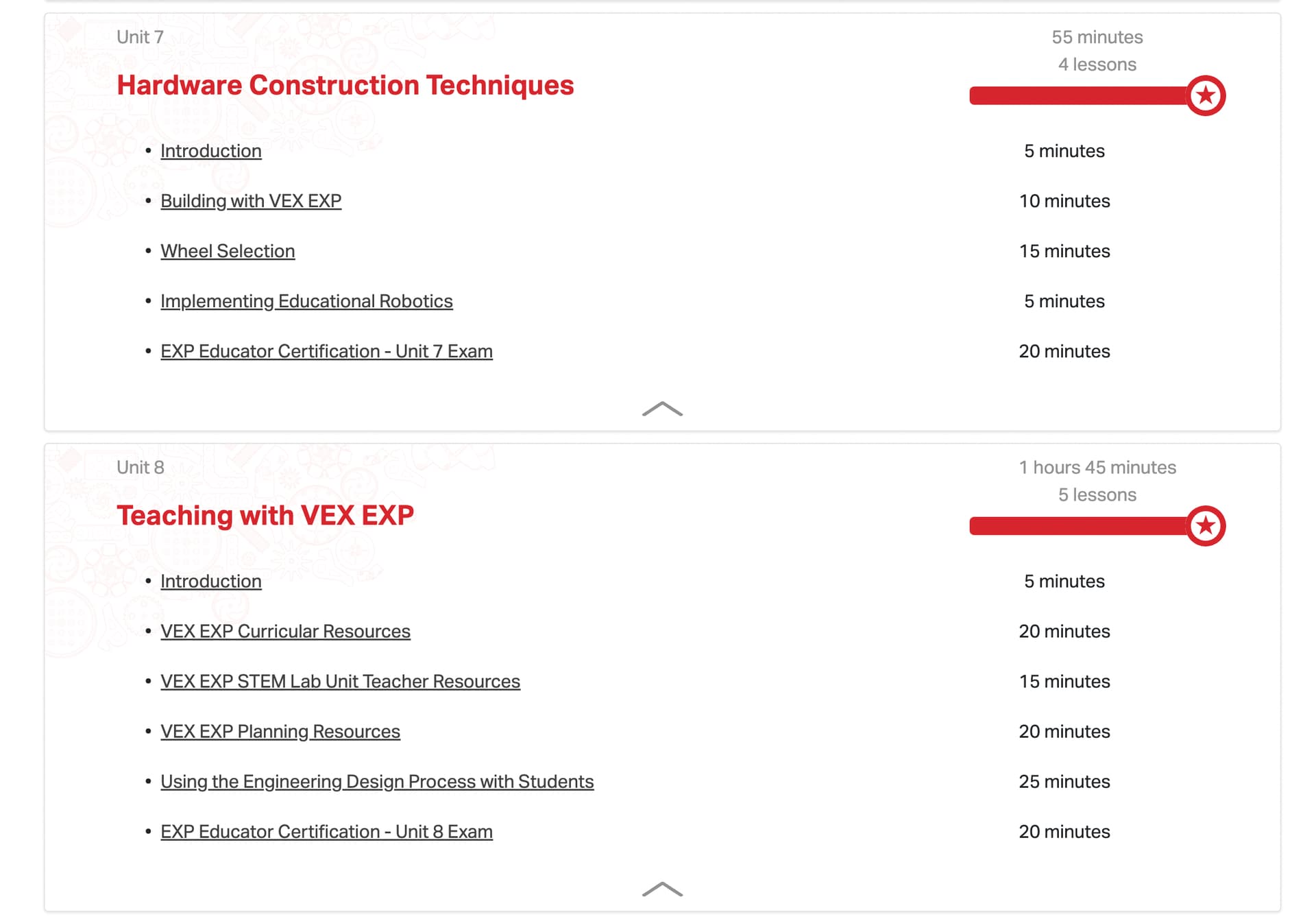Click the Unit 7 star completion badge
The image size is (1316, 921).
point(1206,95)
